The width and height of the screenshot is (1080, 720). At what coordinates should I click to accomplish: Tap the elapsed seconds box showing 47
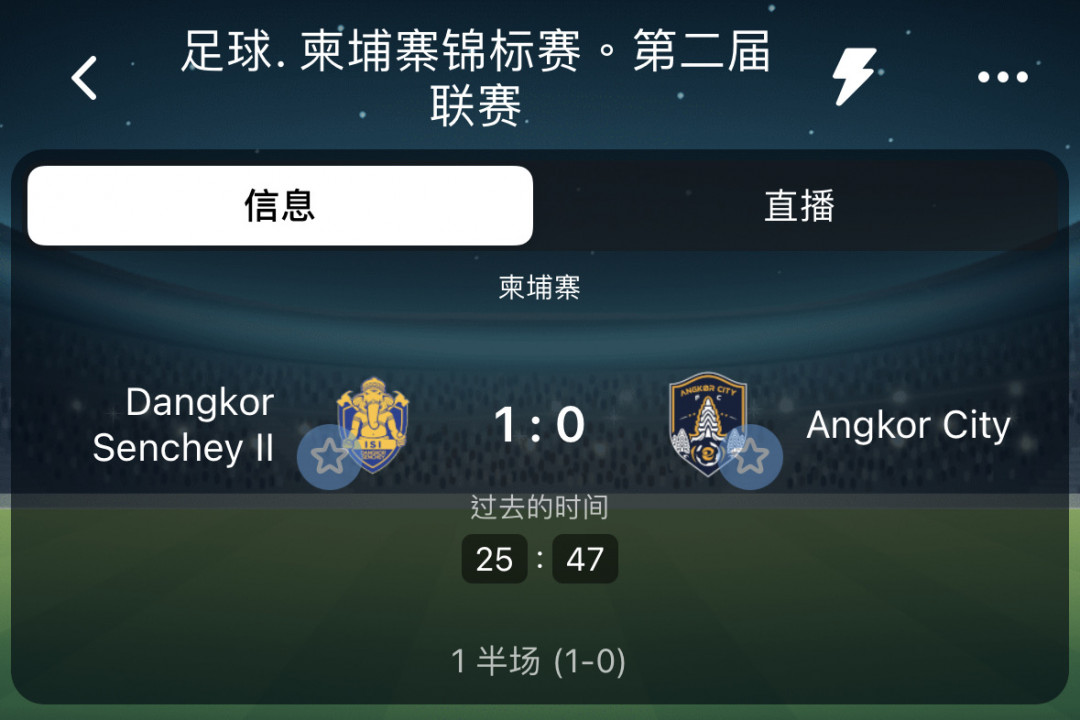point(585,559)
